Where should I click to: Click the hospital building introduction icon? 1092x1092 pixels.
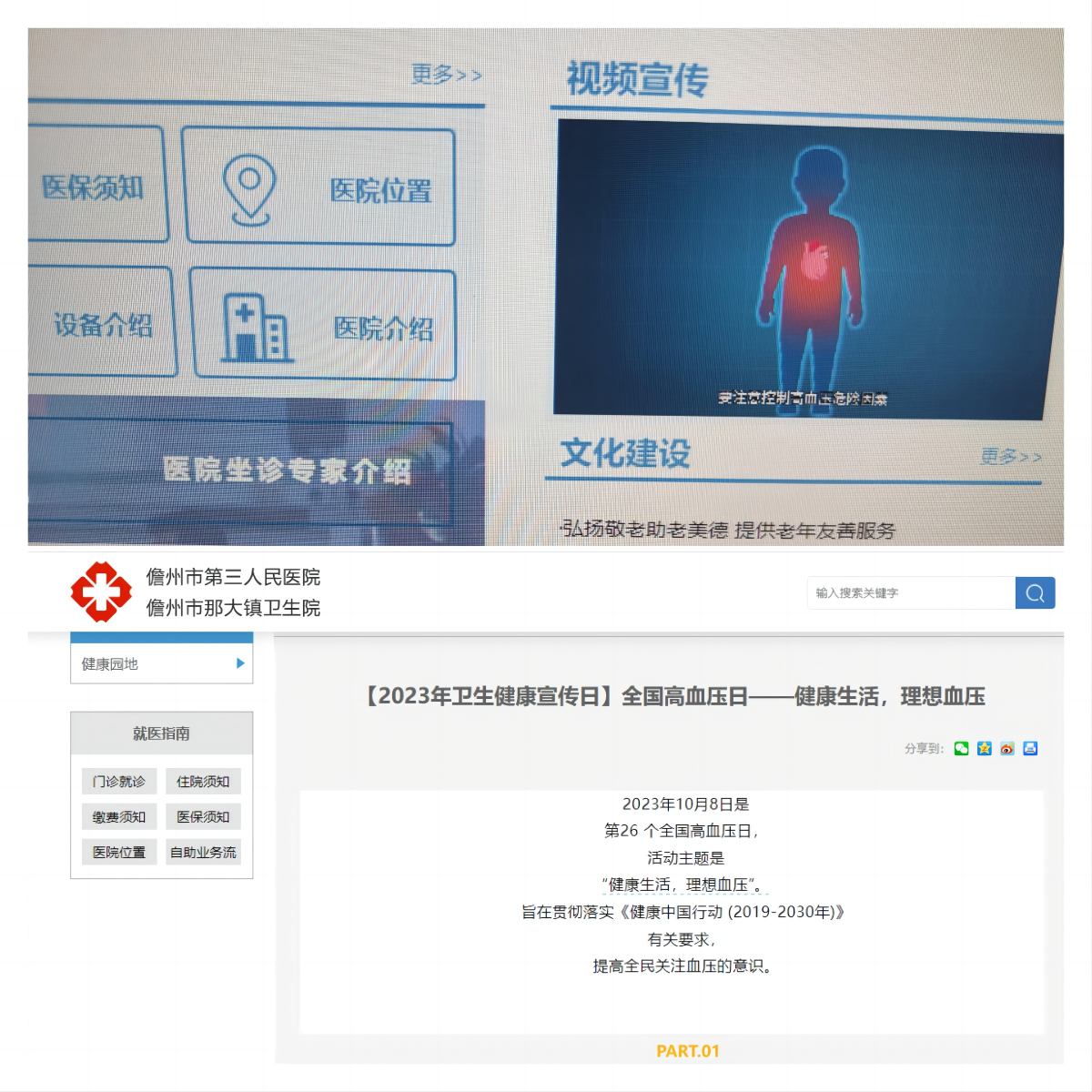tap(256, 328)
